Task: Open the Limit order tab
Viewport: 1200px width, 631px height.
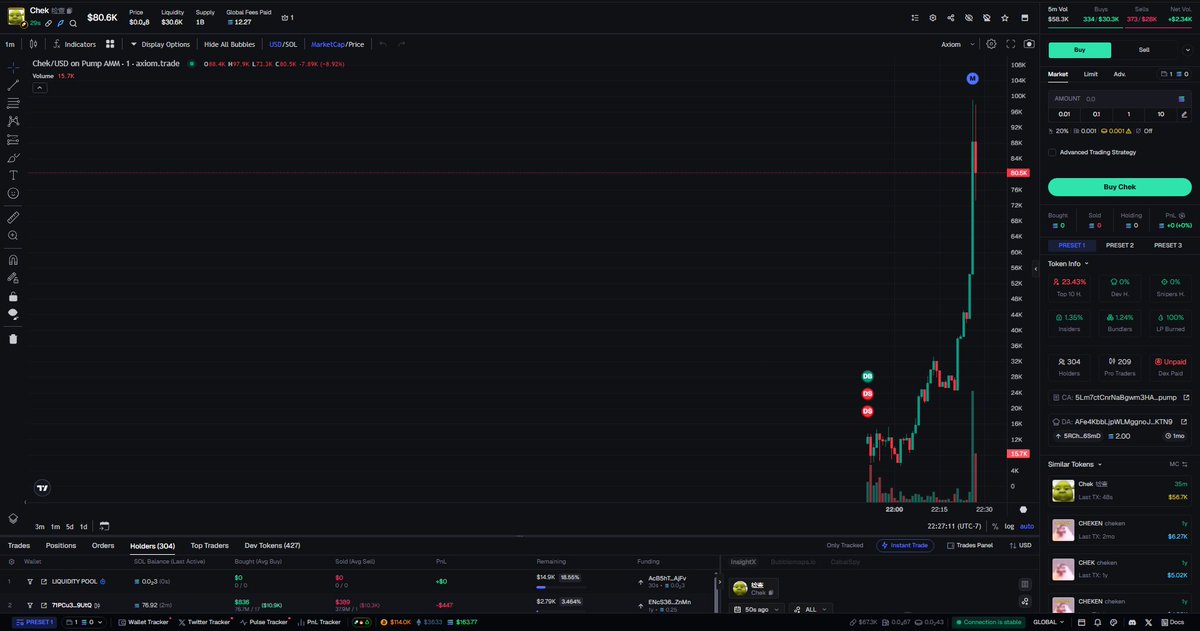Action: click(1090, 73)
